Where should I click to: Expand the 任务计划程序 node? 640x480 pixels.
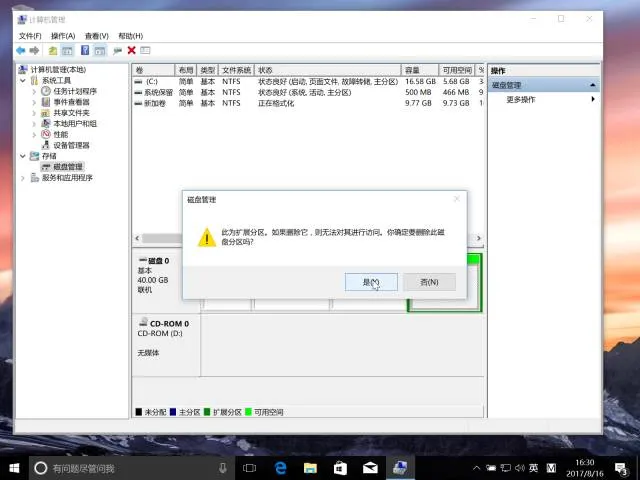[x=34, y=91]
